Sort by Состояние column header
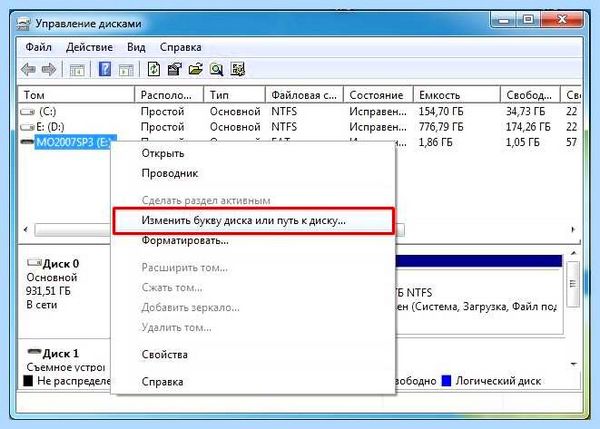This screenshot has height=429, width=600. point(378,95)
